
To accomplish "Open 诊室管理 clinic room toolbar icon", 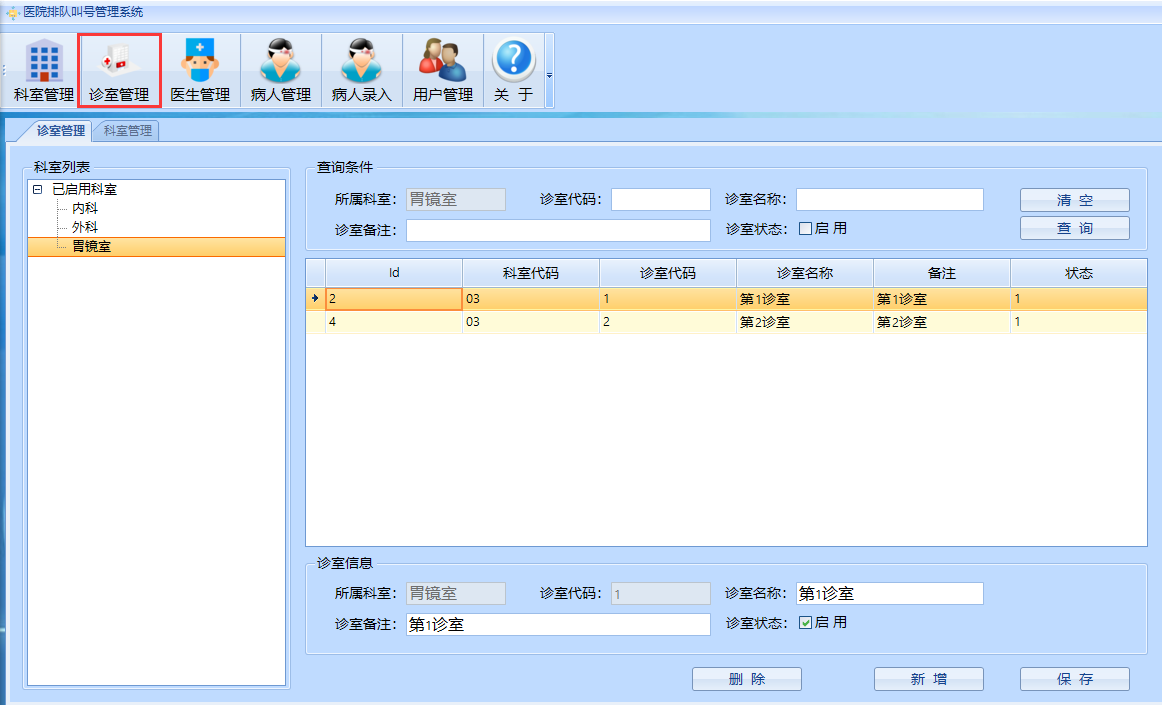I will coord(119,70).
